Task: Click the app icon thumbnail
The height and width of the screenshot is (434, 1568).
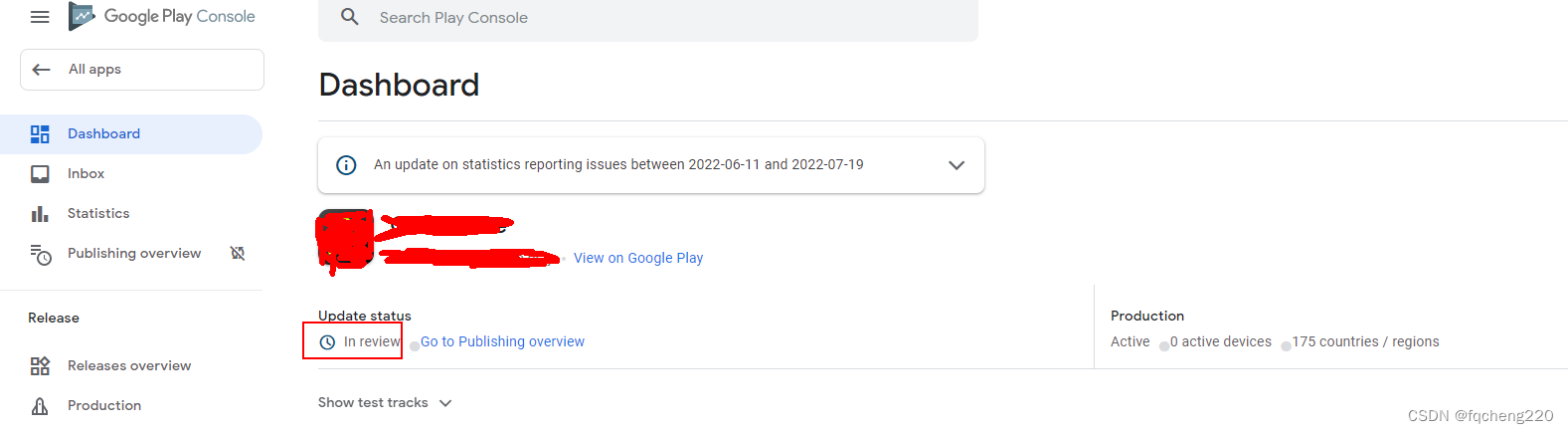Action: tap(344, 240)
